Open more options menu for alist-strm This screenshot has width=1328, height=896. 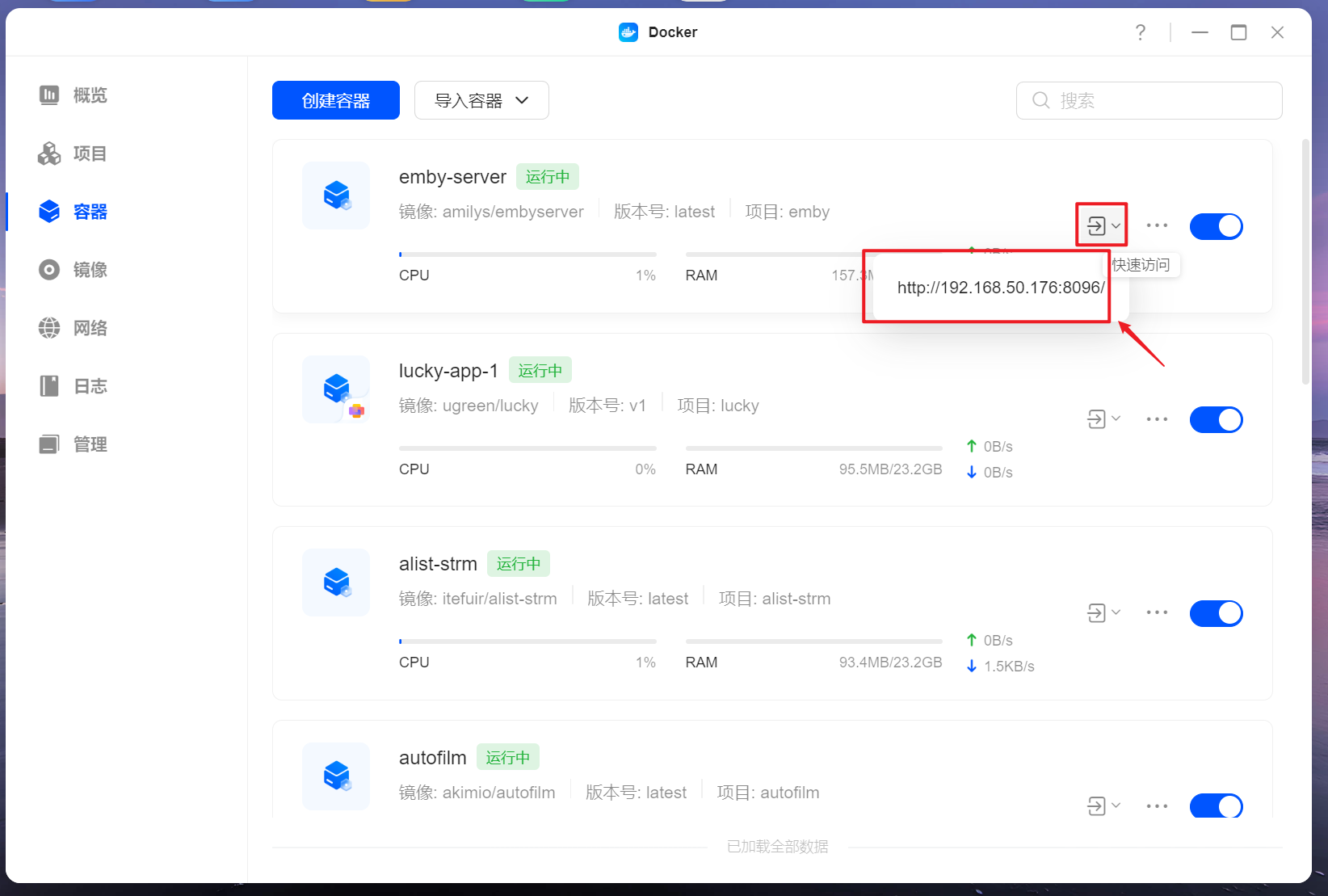[1157, 612]
